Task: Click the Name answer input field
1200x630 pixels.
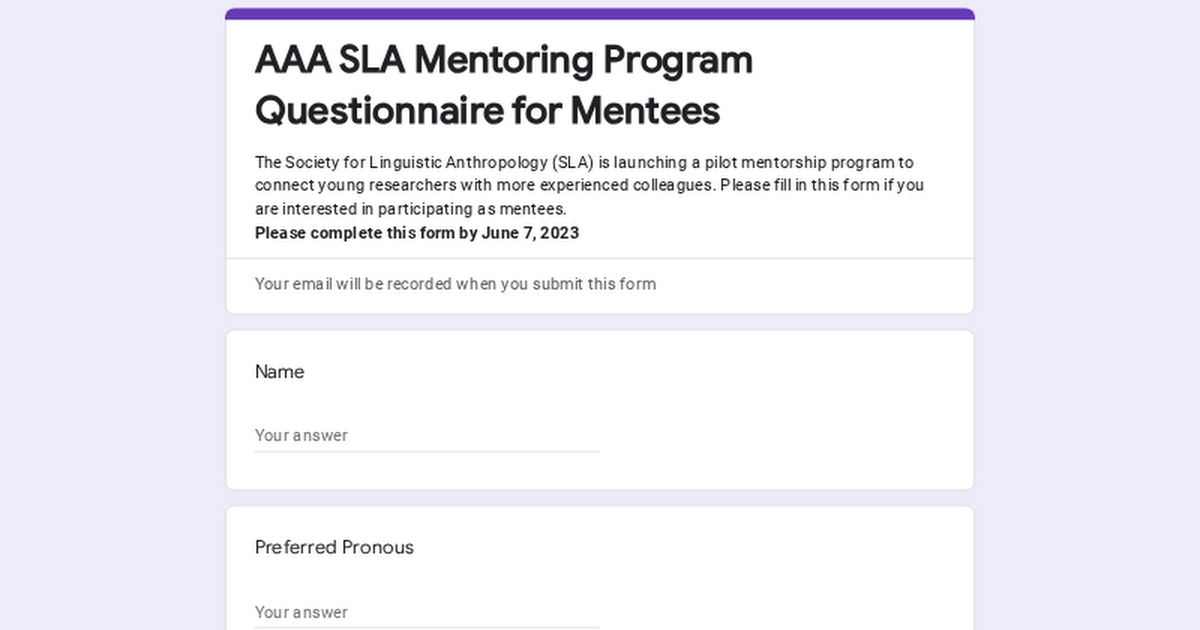Action: [x=427, y=435]
